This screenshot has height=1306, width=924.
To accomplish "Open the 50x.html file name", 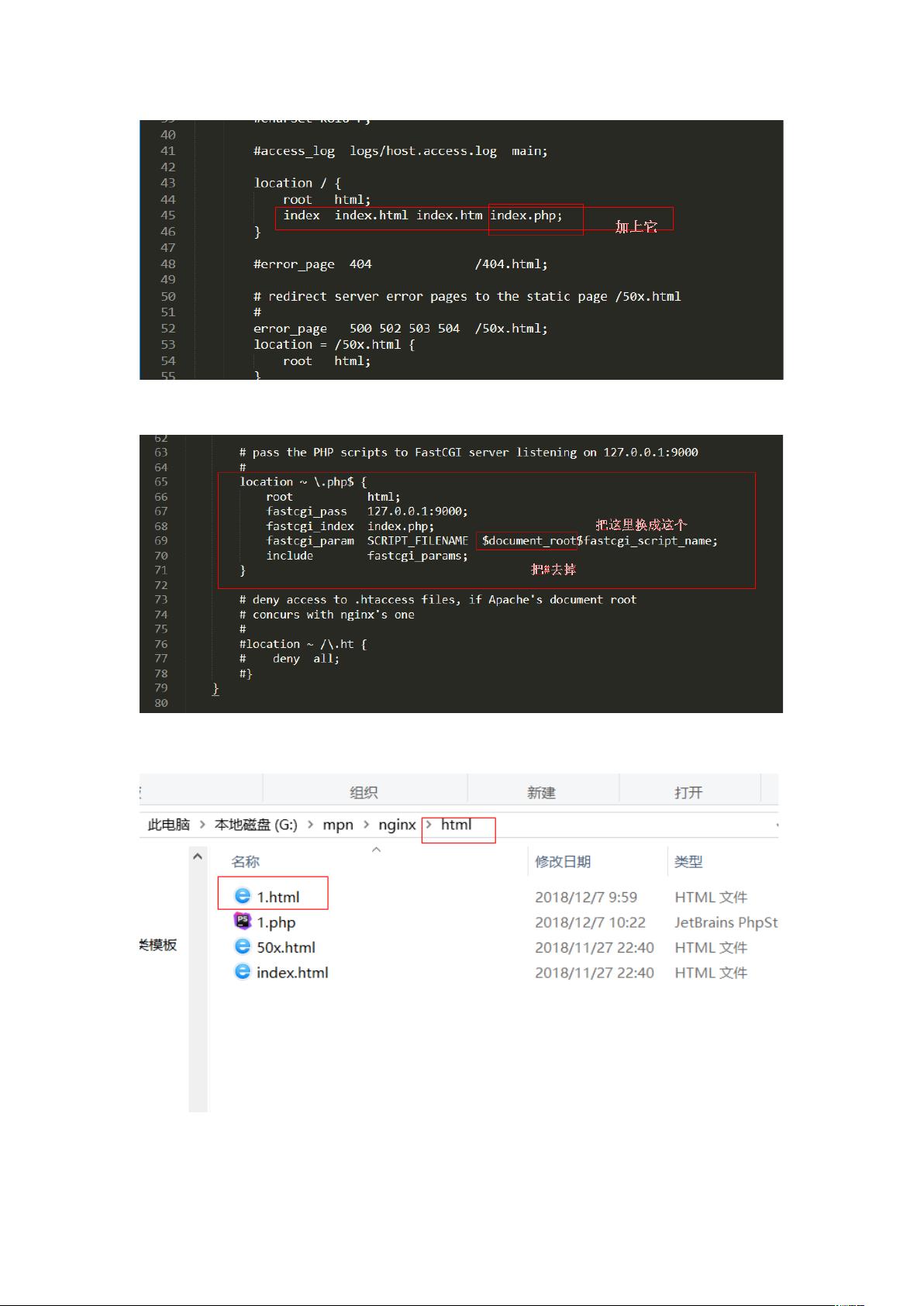I will coord(286,947).
